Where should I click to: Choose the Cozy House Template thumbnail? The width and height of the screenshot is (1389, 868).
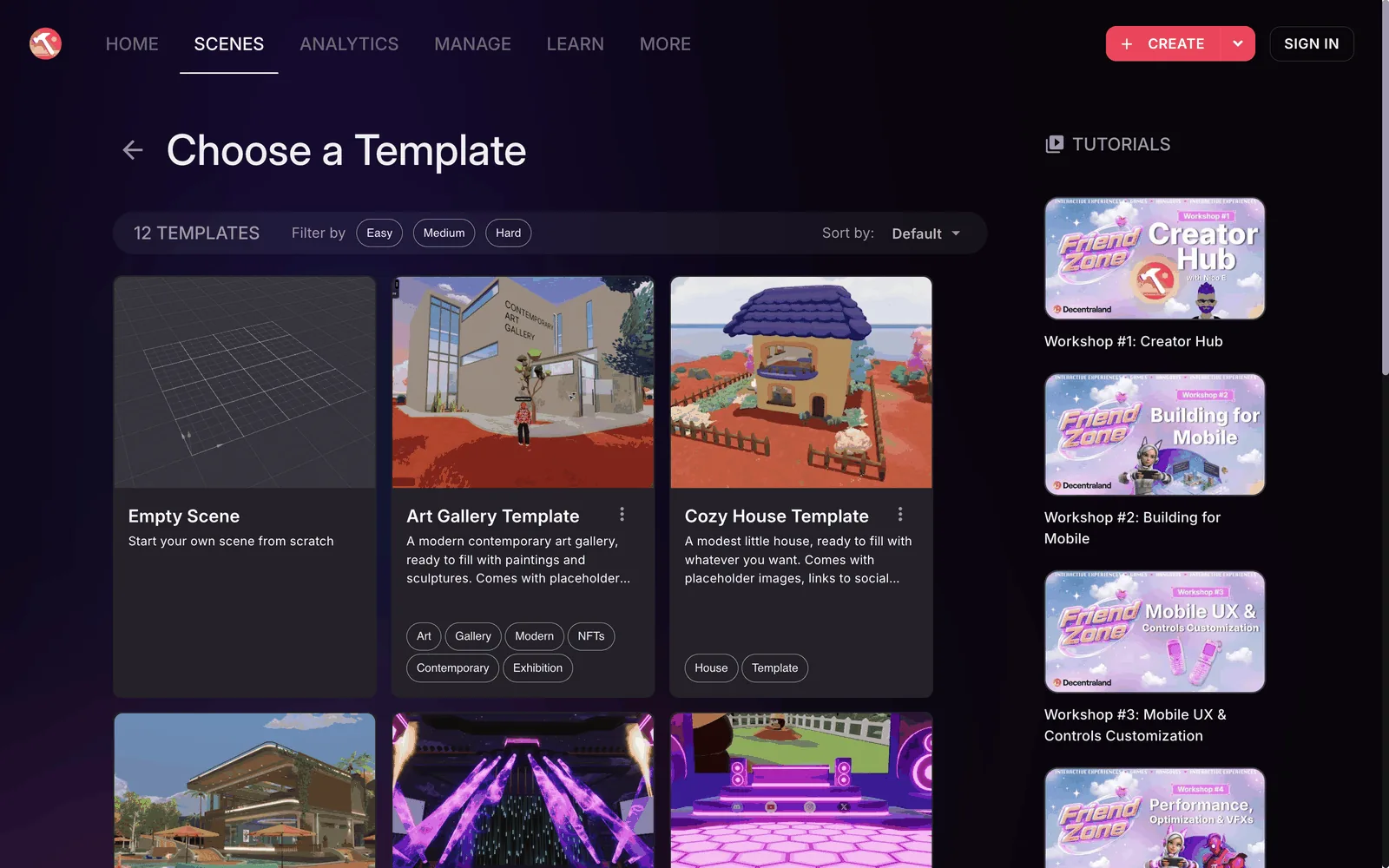pos(801,382)
